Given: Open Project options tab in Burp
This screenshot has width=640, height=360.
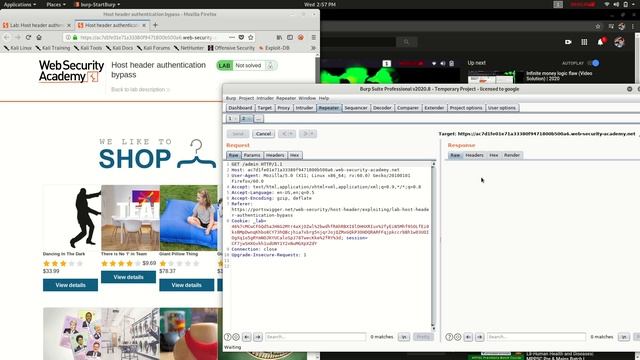Looking at the screenshot, I should coord(466,108).
